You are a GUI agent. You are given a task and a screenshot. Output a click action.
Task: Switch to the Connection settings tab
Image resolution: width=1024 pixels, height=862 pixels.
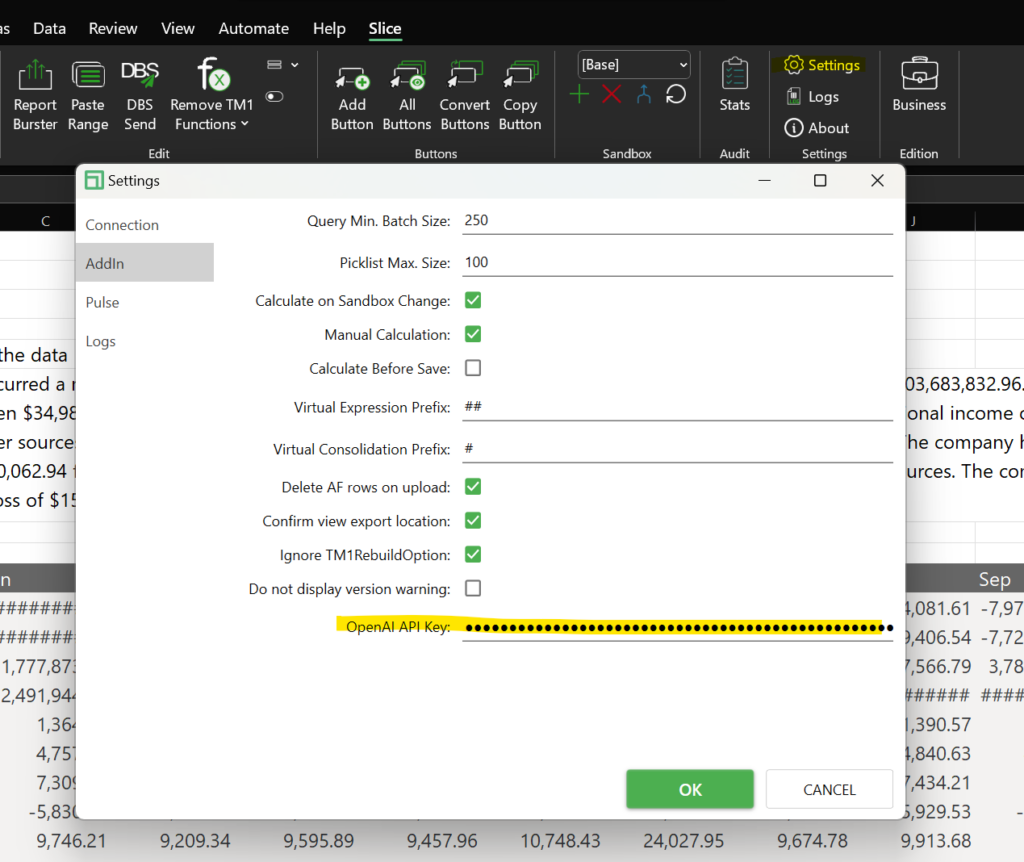[x=122, y=225]
